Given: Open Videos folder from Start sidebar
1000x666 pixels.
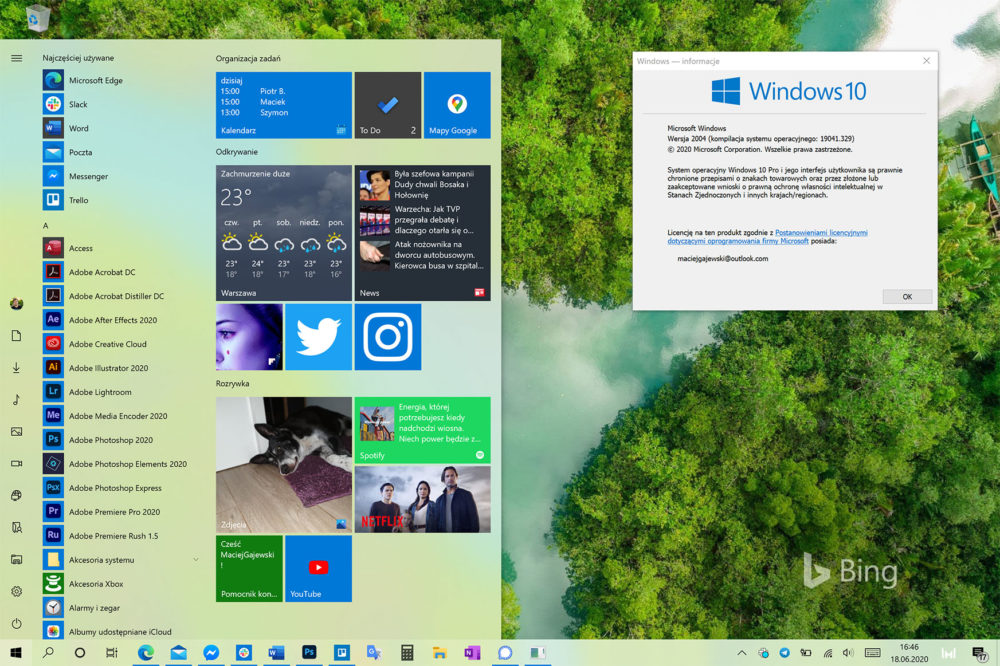Looking at the screenshot, I should pos(17,463).
